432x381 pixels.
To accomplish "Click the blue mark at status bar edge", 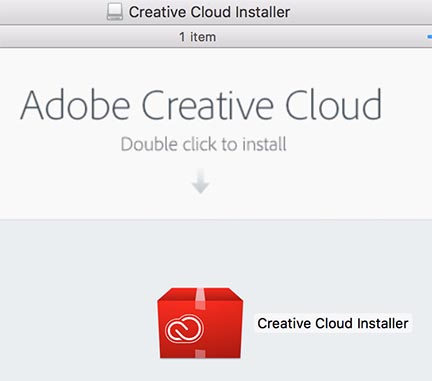I will [x=429, y=37].
